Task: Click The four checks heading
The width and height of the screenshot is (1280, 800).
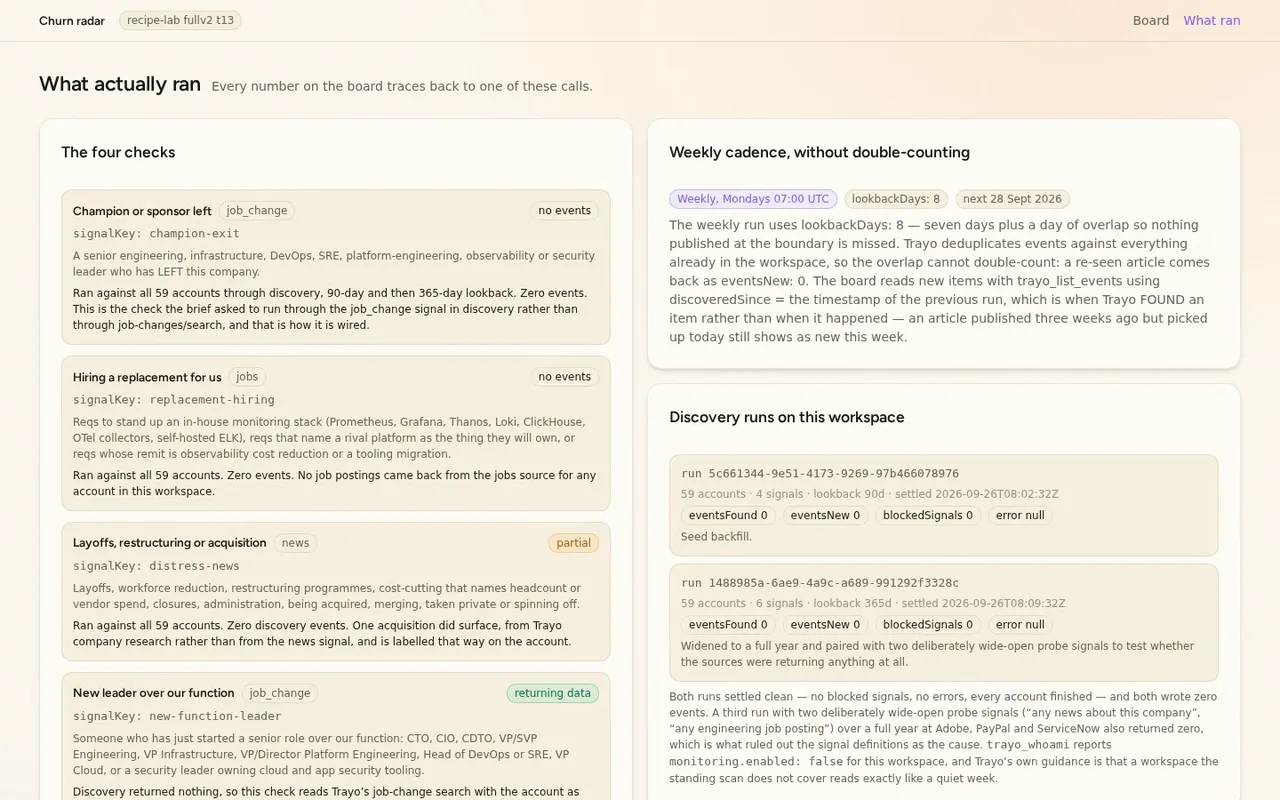Action: click(x=118, y=152)
